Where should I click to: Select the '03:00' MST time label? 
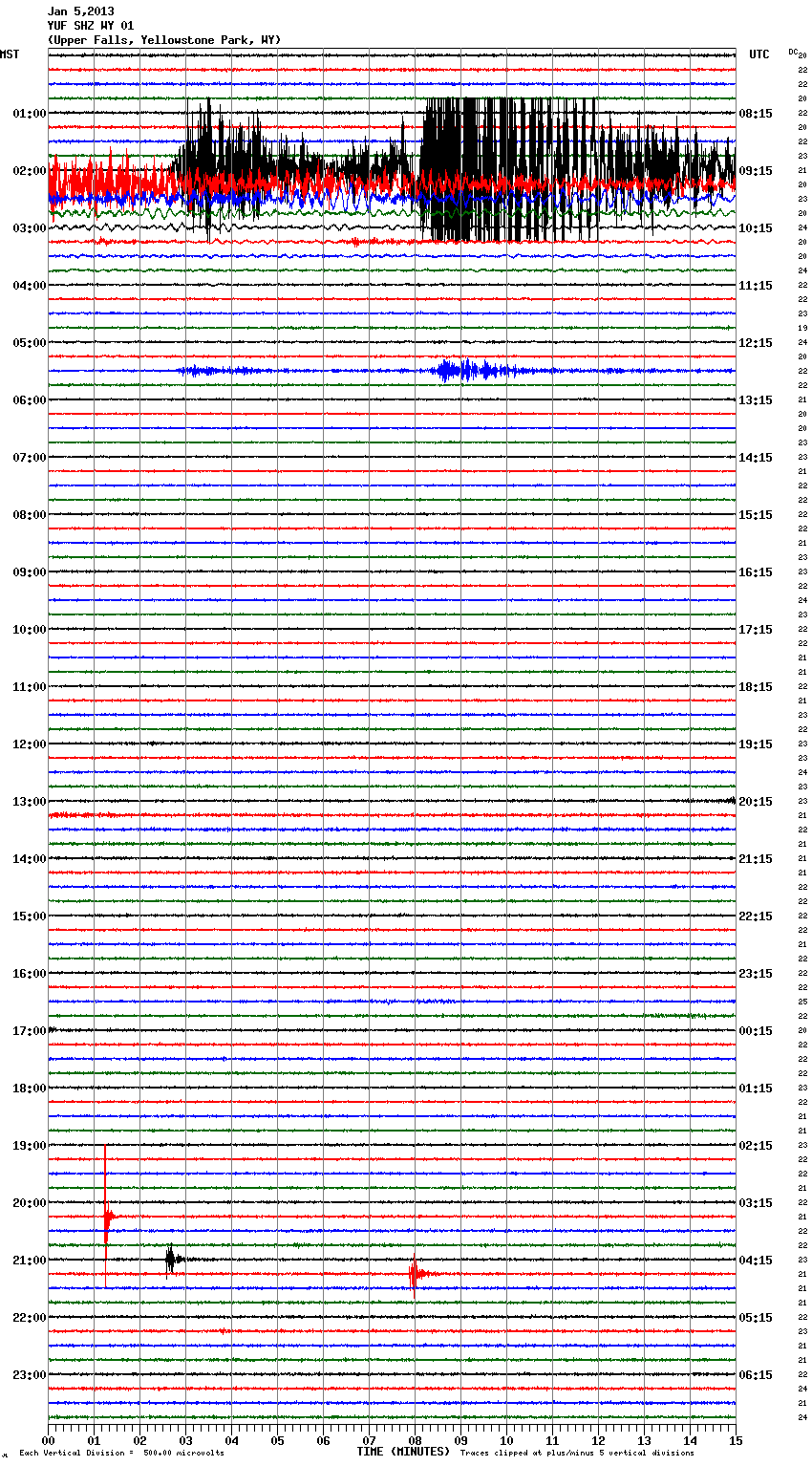30,228
